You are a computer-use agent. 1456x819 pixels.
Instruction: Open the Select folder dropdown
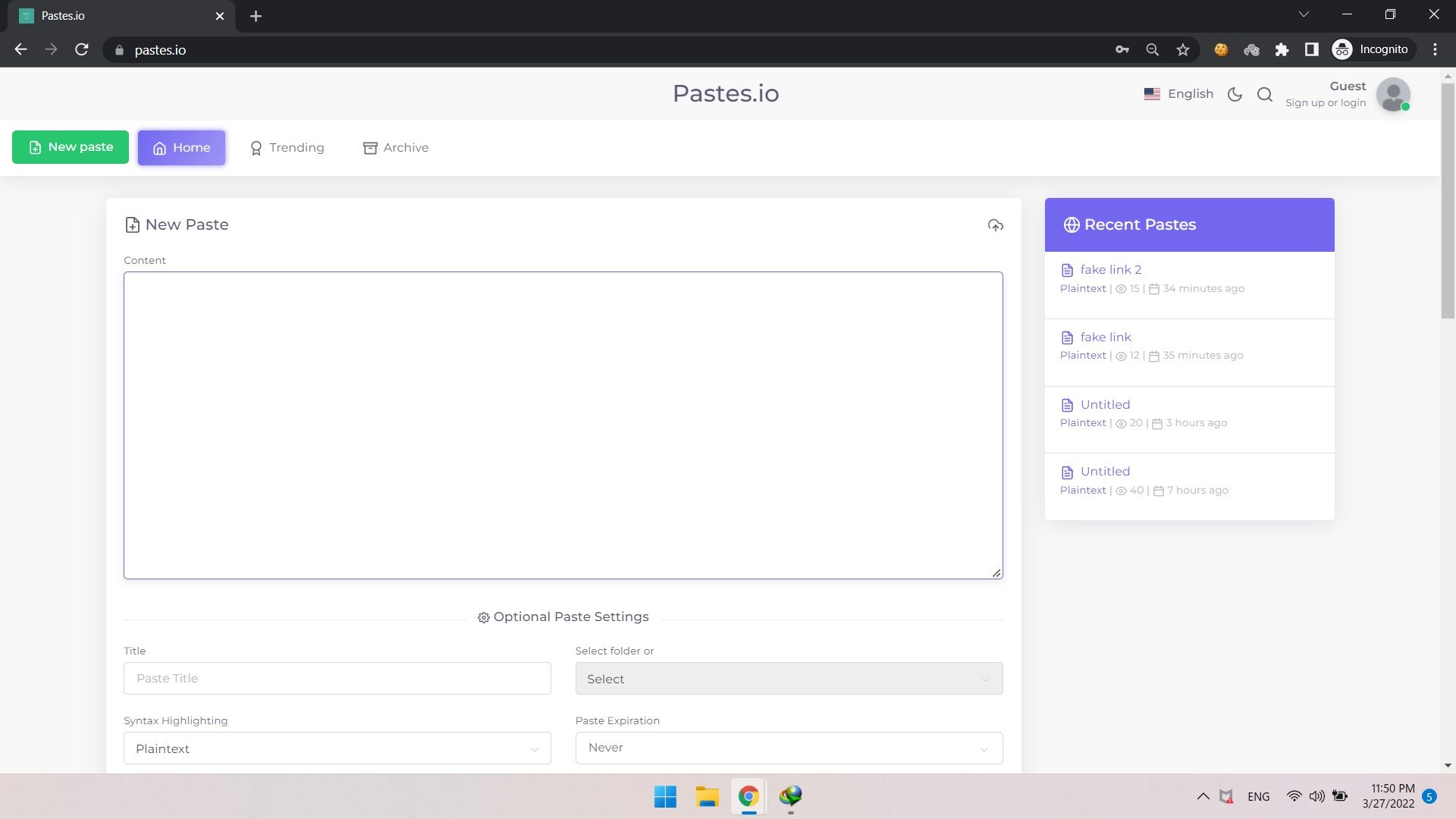click(x=789, y=678)
